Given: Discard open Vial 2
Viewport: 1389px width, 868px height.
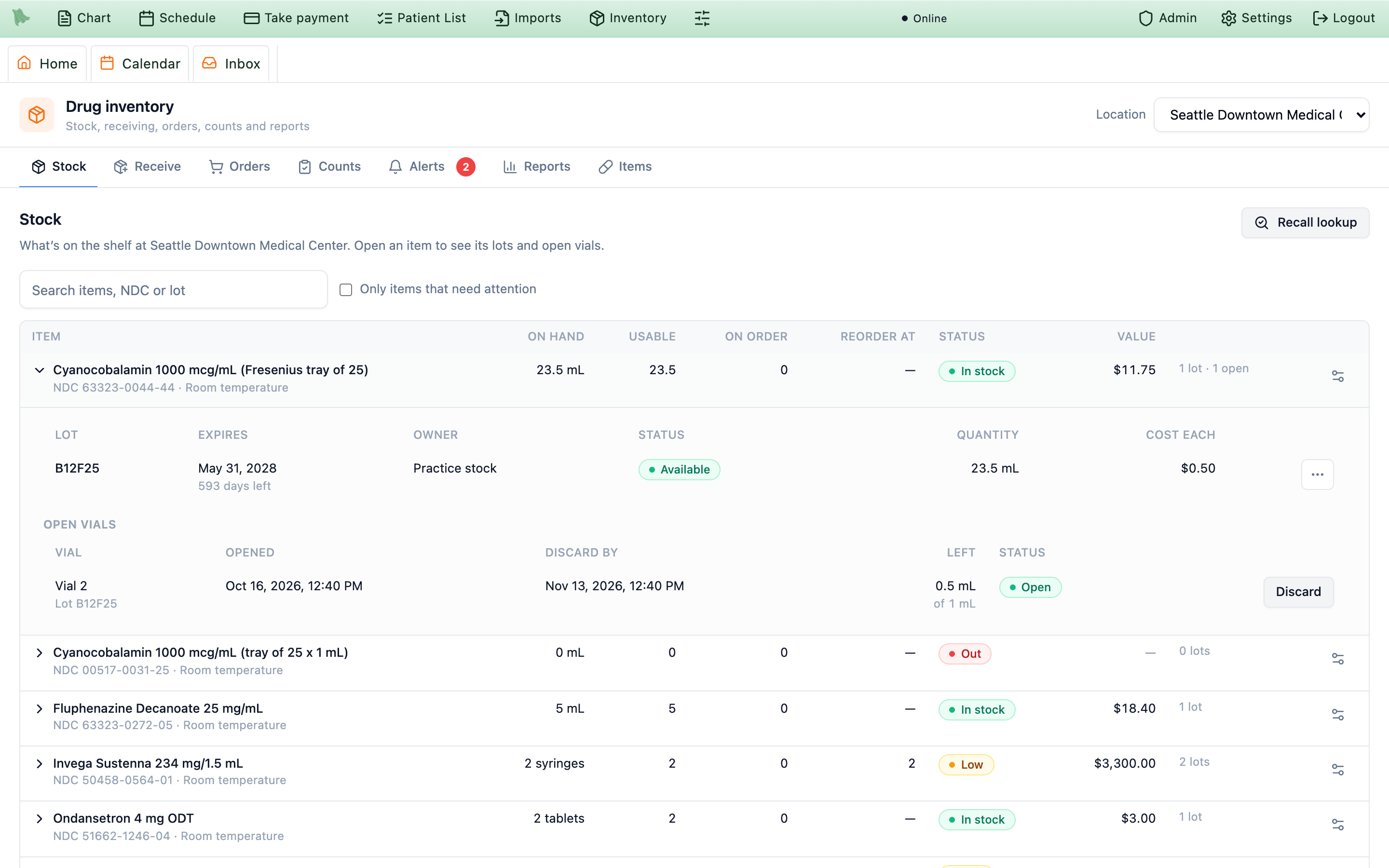Looking at the screenshot, I should 1298,592.
